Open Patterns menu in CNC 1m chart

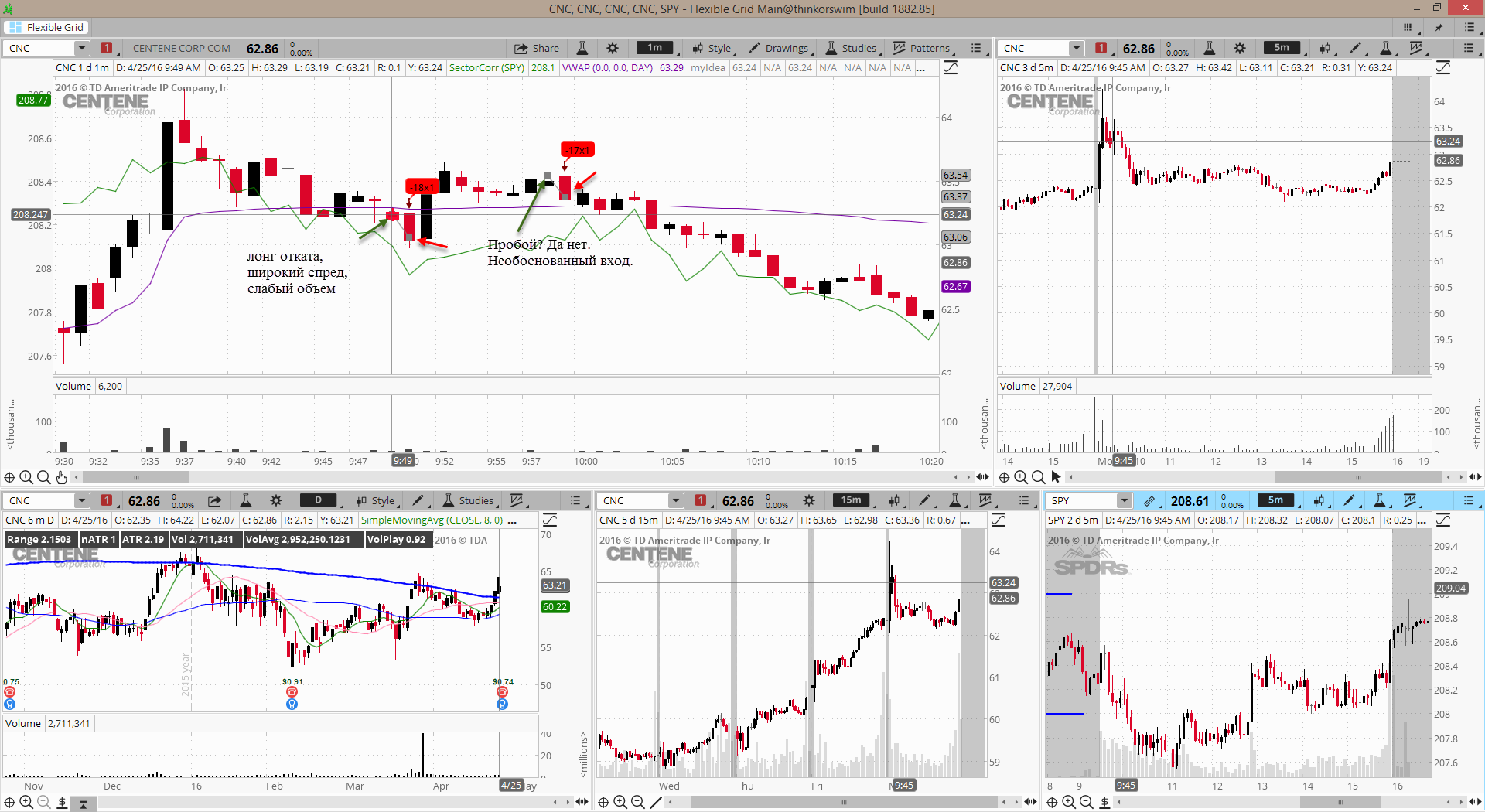(922, 48)
